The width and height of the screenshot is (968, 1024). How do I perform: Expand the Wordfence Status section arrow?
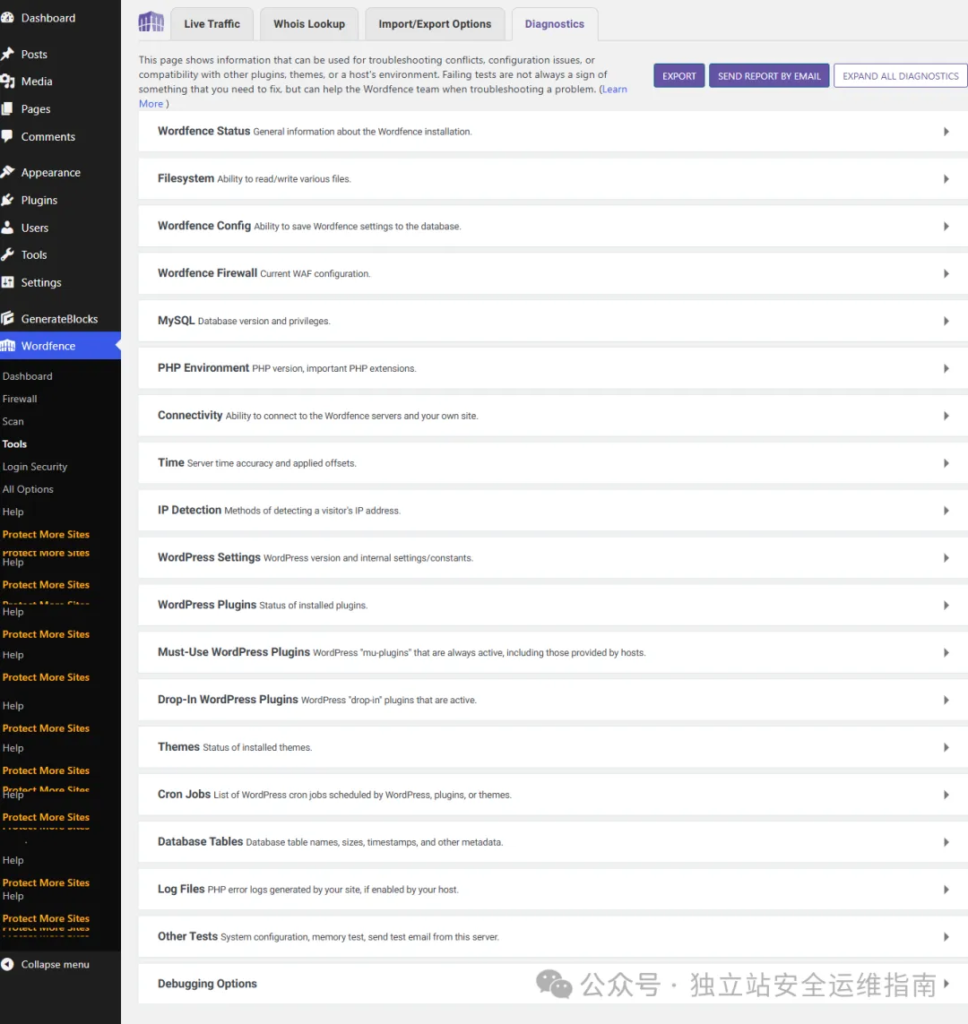[946, 131]
